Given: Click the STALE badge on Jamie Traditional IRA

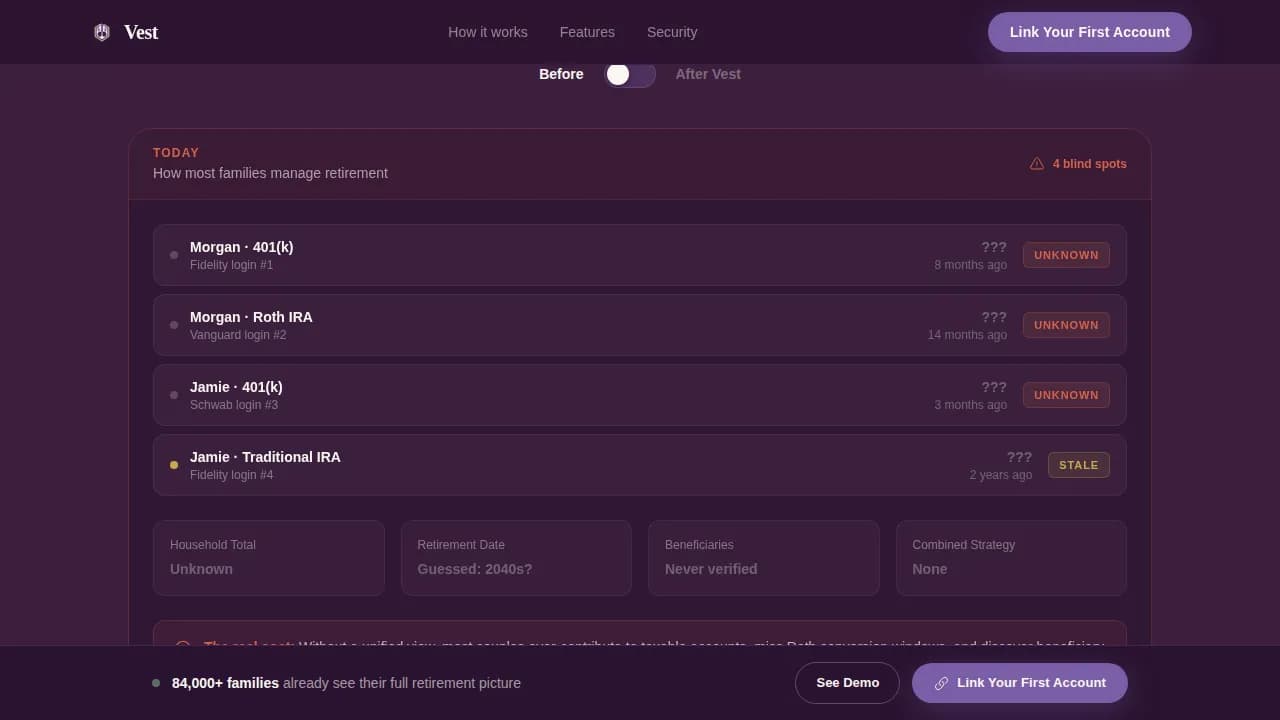Looking at the screenshot, I should tap(1078, 465).
